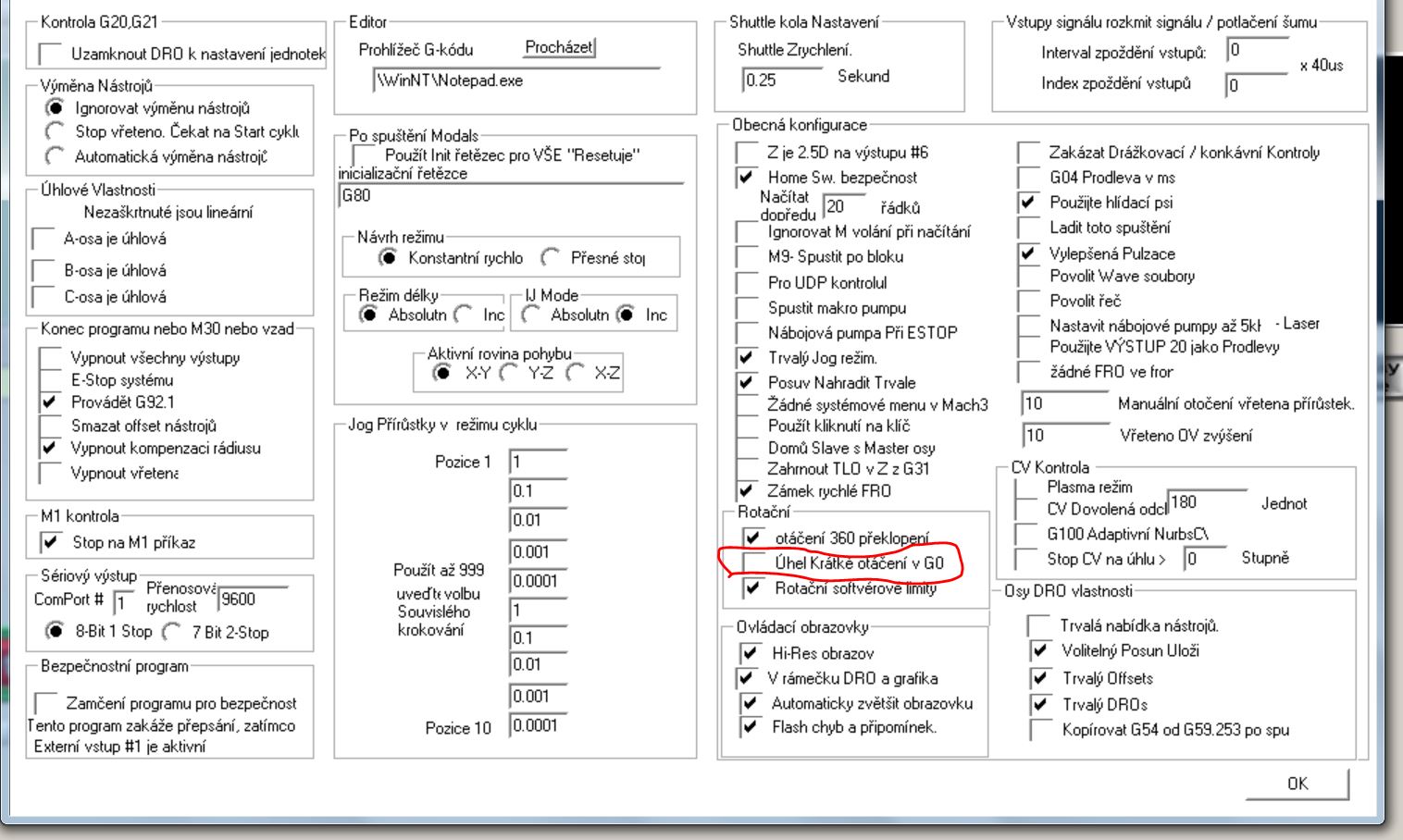Click the Procházet browse button
This screenshot has width=1403, height=840.
point(559,47)
